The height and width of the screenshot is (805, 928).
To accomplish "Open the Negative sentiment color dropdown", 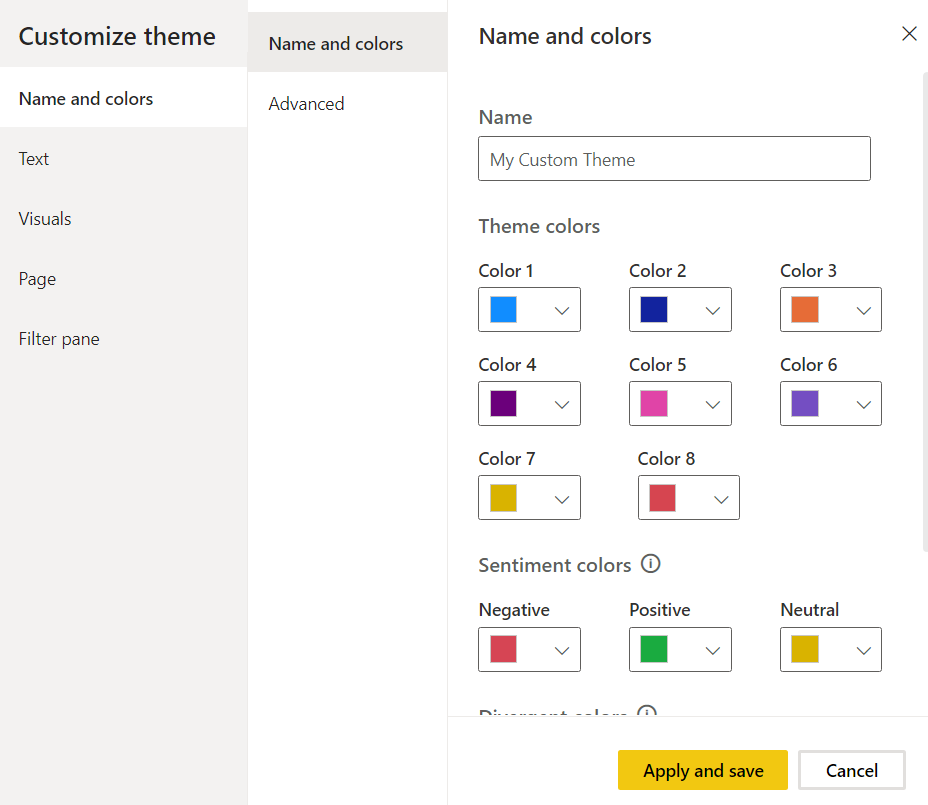I will click(561, 650).
